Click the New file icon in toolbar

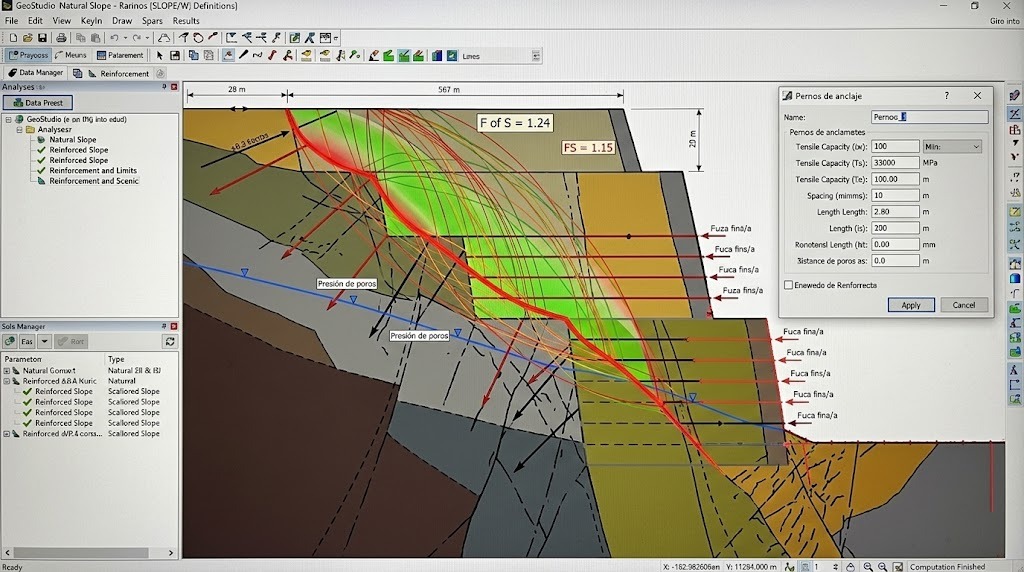(x=13, y=38)
